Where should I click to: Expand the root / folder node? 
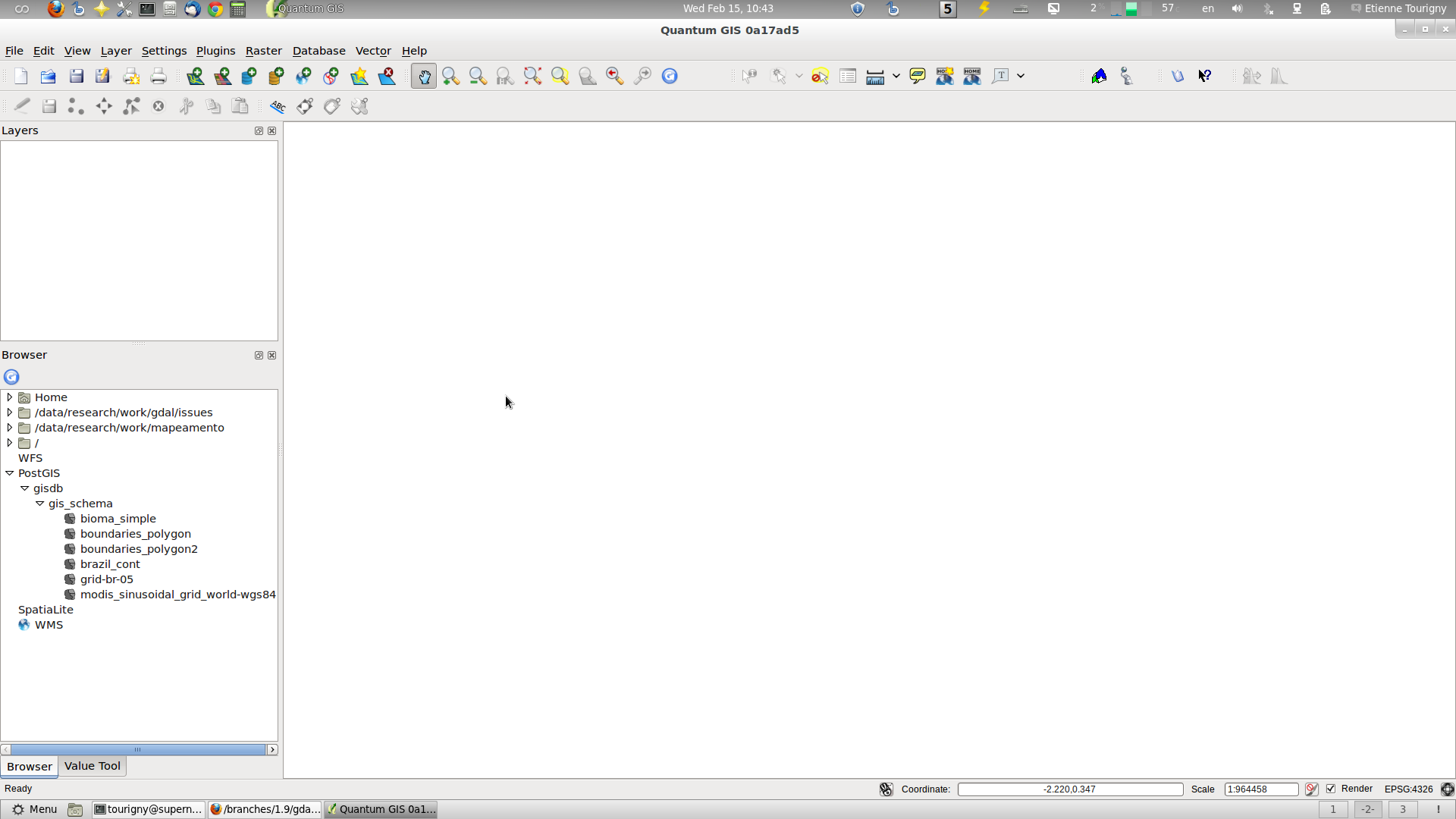[x=9, y=443]
